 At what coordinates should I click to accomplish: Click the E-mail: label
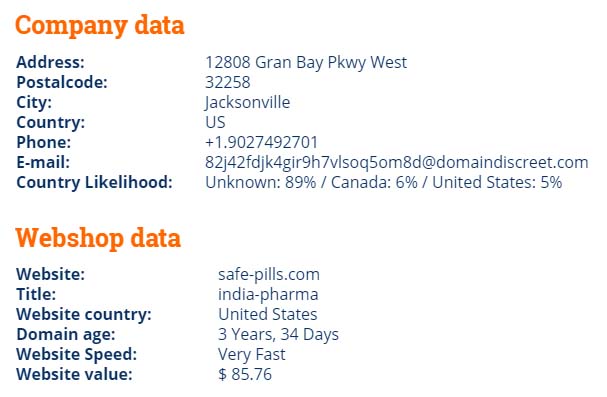tap(43, 163)
